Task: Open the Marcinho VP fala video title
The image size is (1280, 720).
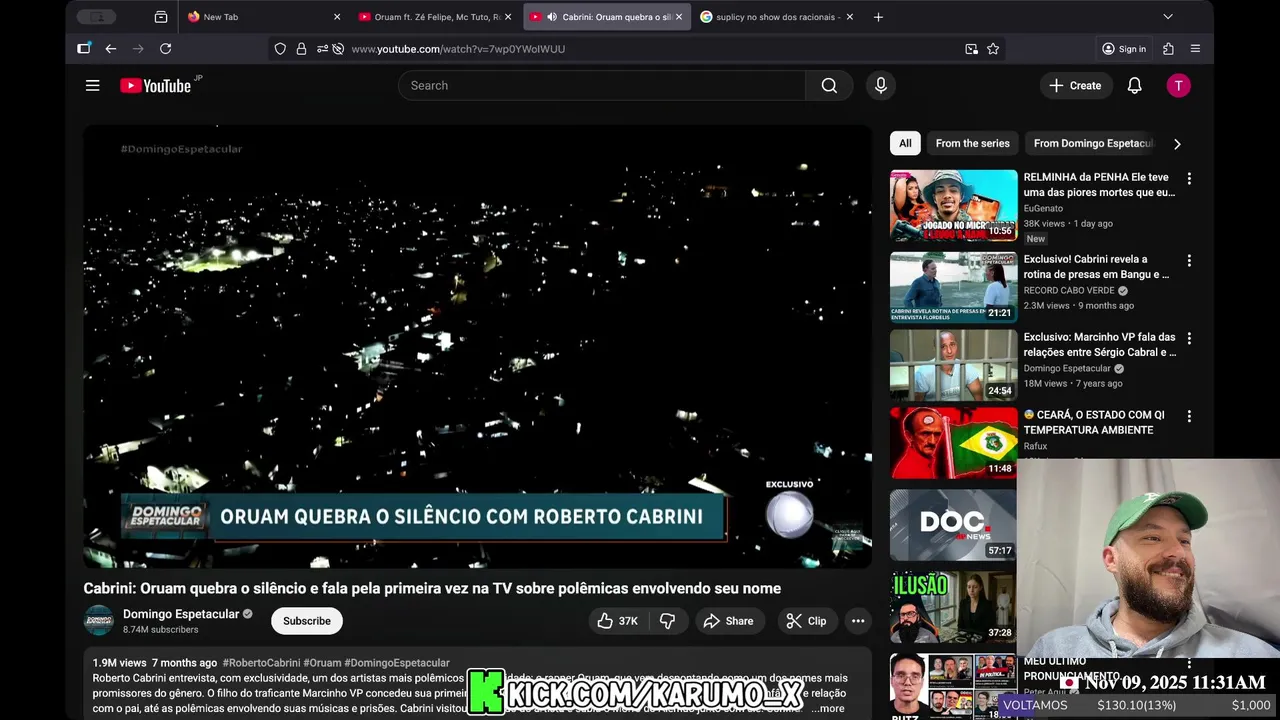Action: coord(1099,345)
